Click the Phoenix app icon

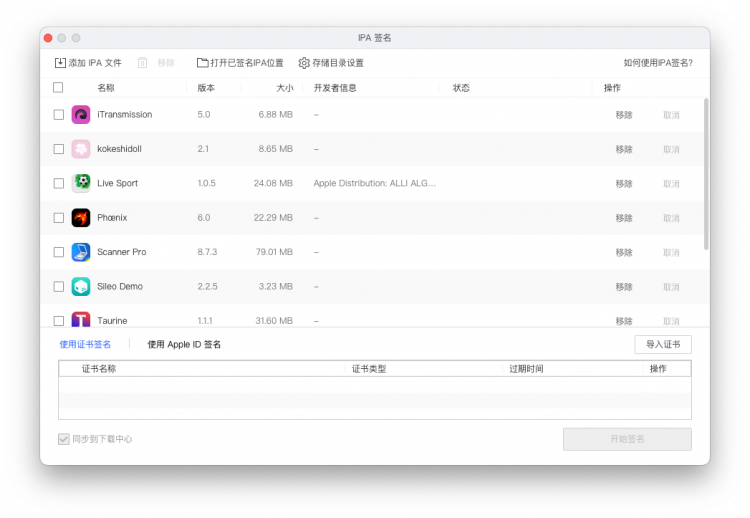click(81, 218)
